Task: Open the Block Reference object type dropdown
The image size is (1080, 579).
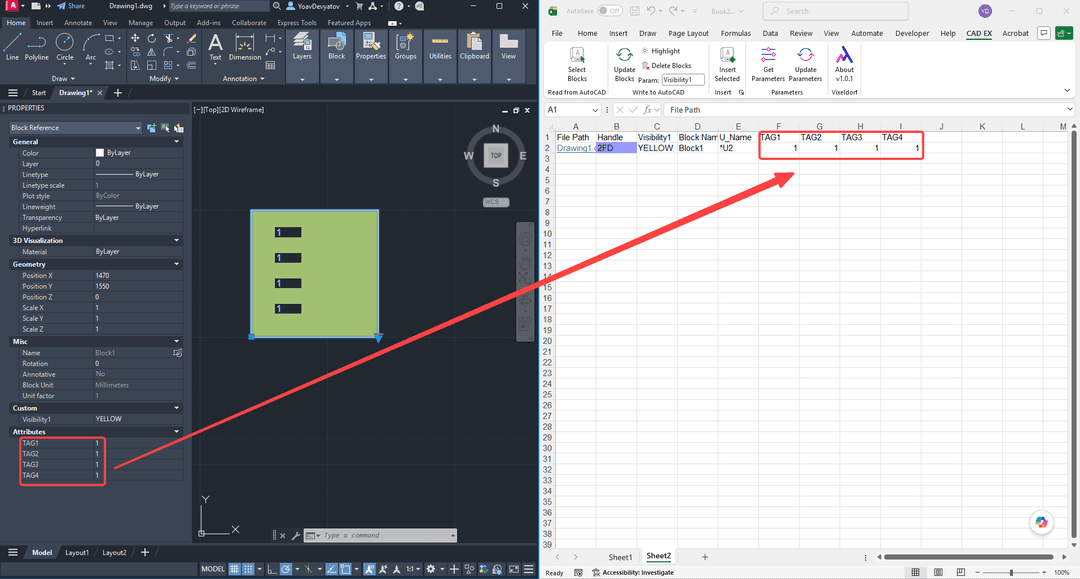Action: 75,128
